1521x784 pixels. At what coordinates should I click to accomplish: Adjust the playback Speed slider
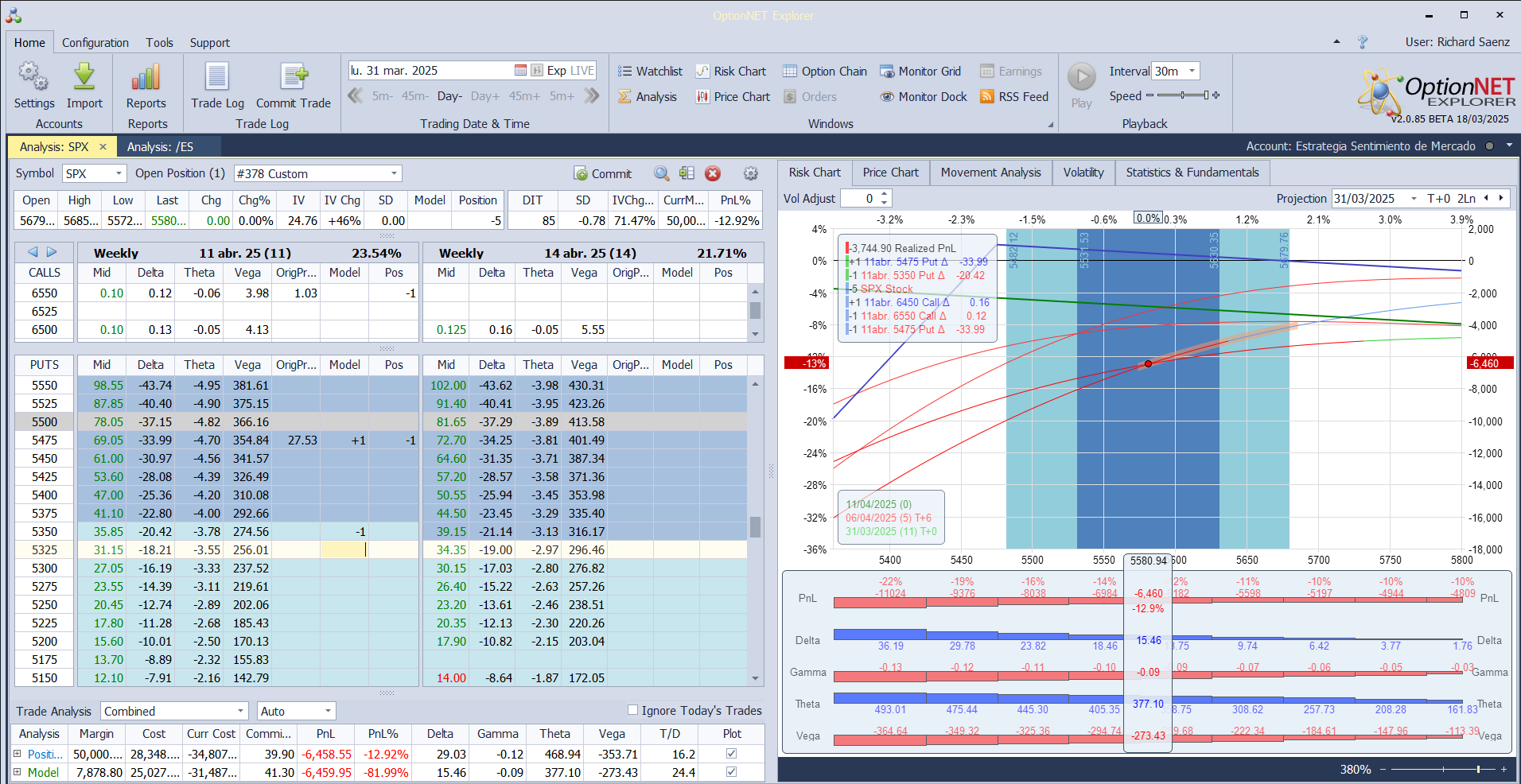[1183, 95]
